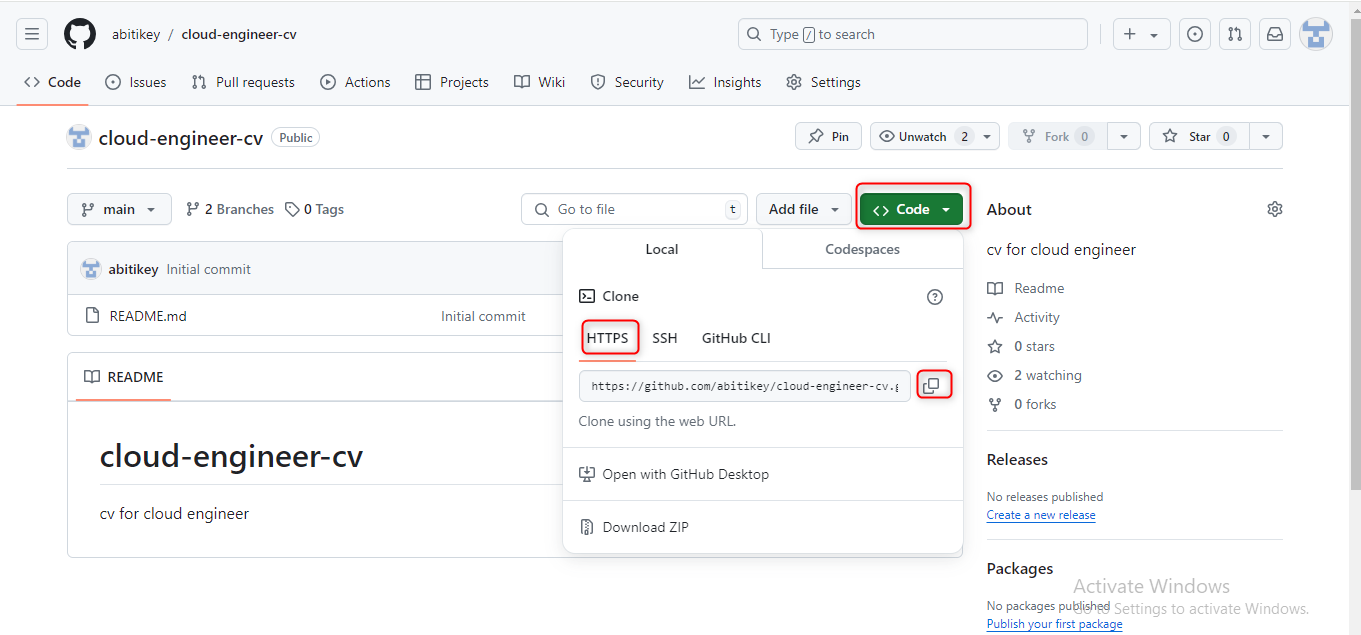The image size is (1361, 635).
Task: Go to the GitHub homepage logo
Action: pos(80,34)
